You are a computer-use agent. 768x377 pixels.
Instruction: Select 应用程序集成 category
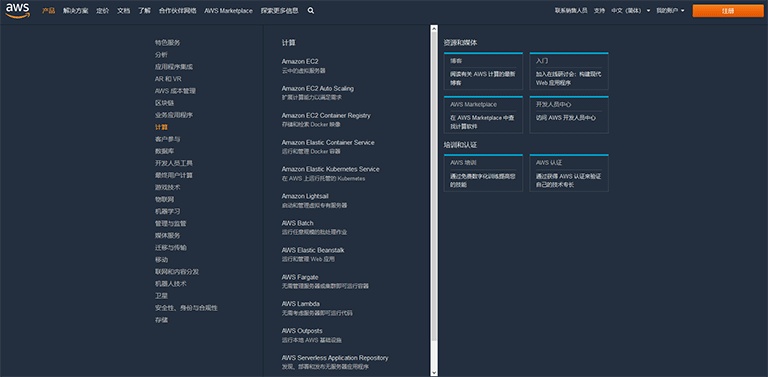click(174, 67)
